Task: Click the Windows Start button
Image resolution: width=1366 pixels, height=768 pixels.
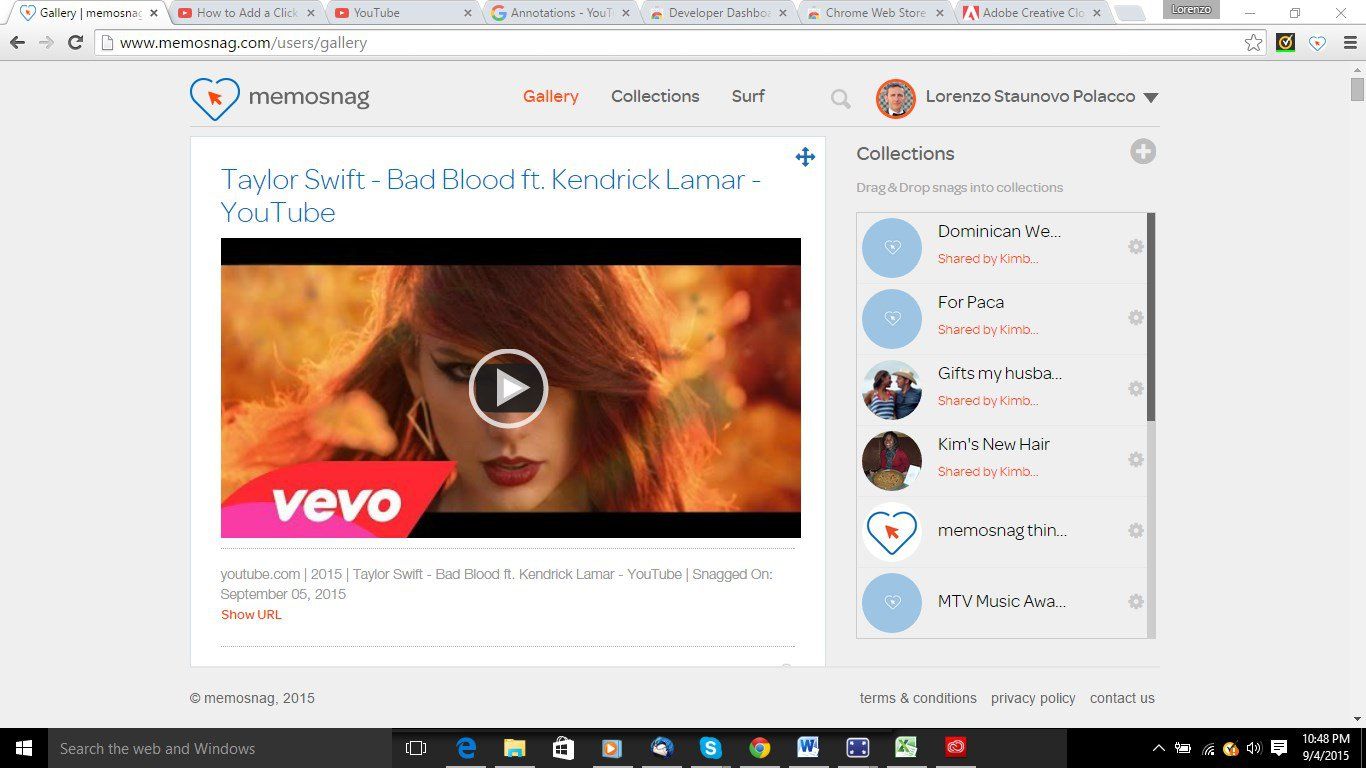Action: 24,748
